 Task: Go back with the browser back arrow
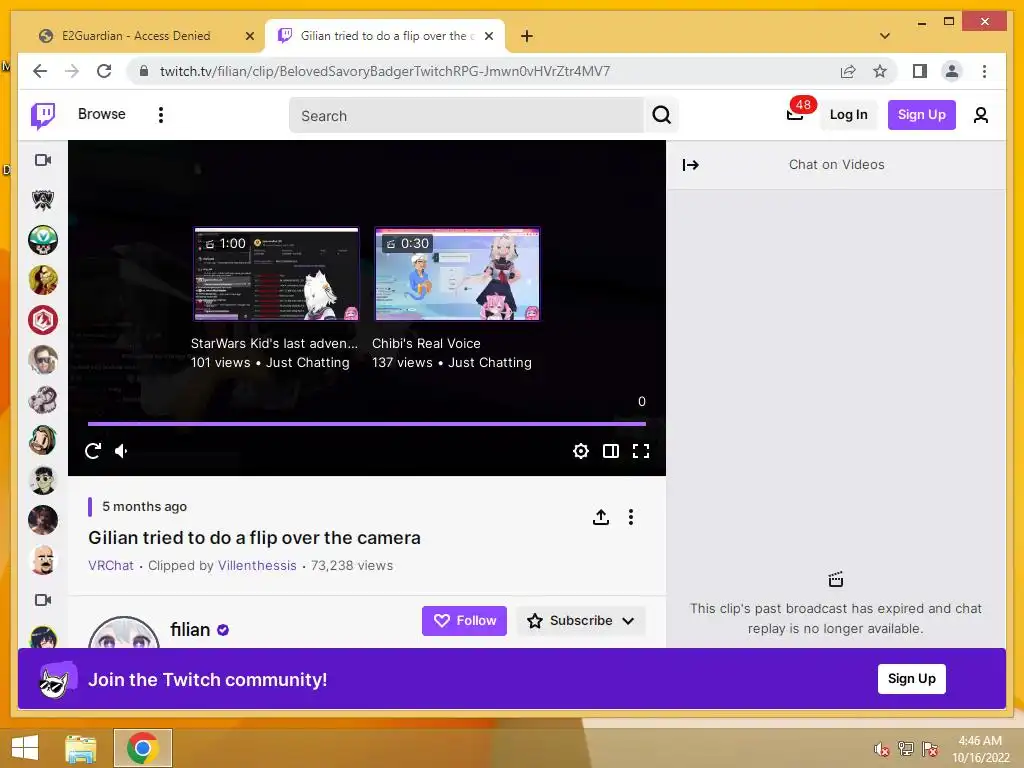[40, 71]
